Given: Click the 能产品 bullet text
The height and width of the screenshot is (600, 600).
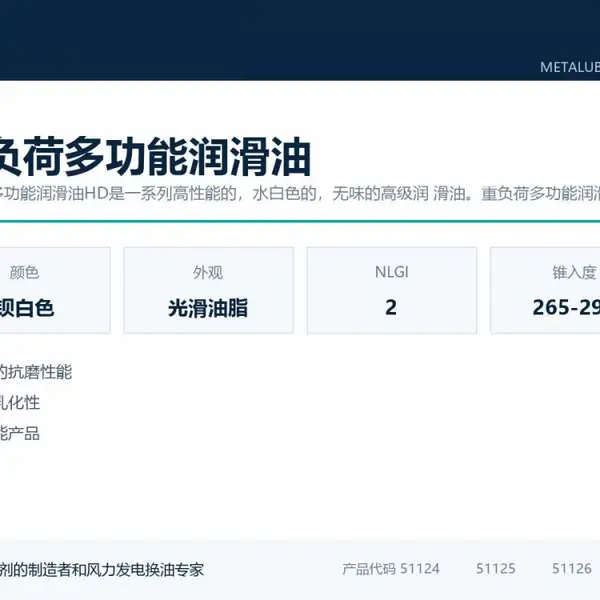Looking at the screenshot, I should (x=20, y=434).
